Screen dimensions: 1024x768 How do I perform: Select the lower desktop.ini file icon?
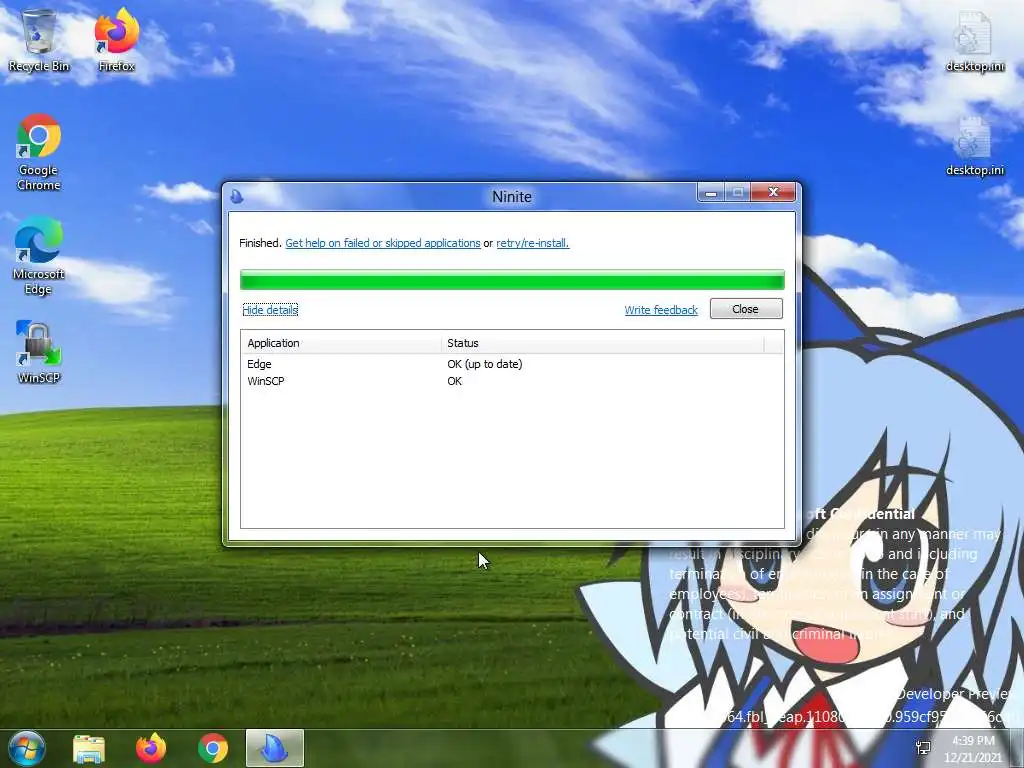click(974, 145)
